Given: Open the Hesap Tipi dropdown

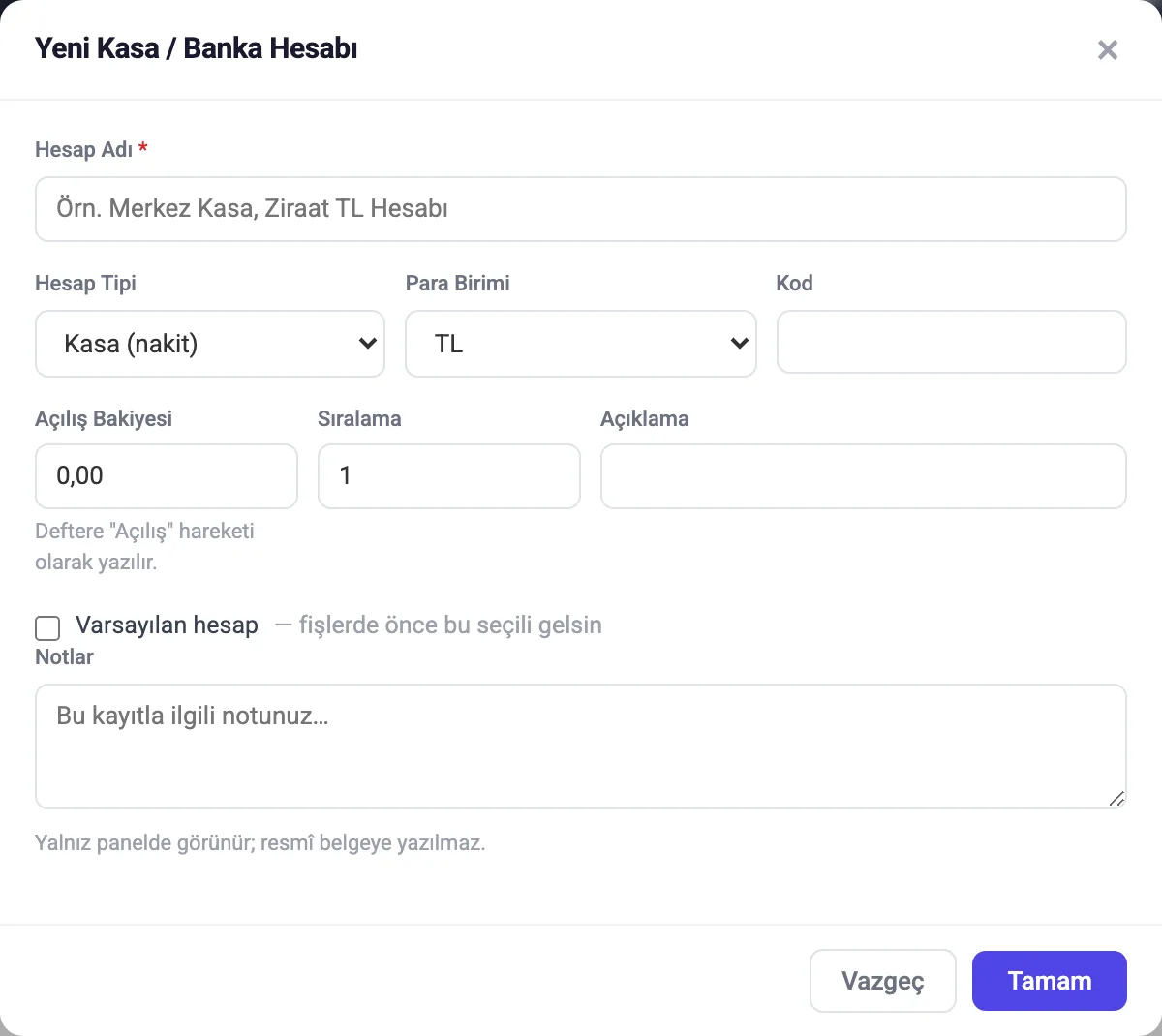Looking at the screenshot, I should coord(210,344).
